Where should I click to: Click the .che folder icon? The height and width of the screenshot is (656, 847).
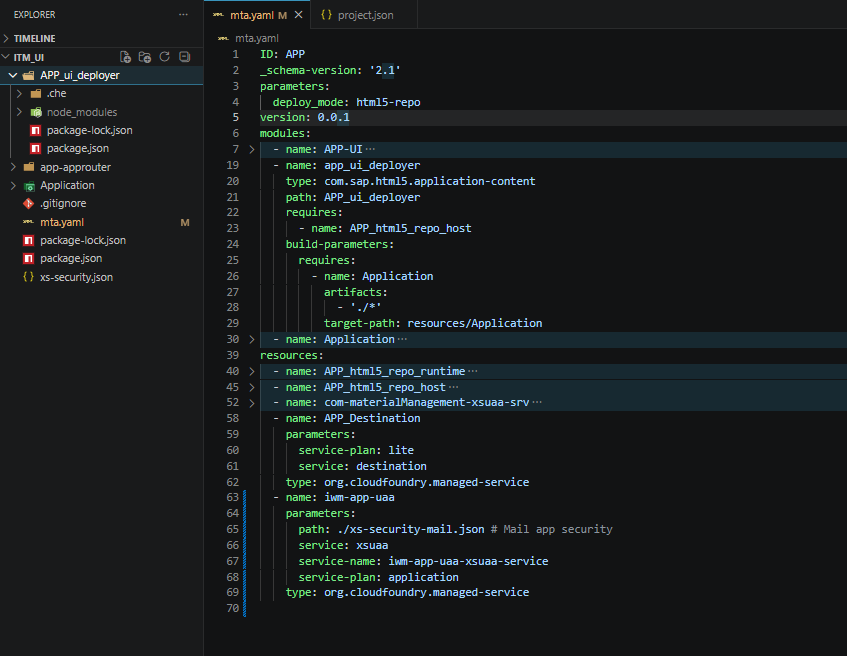[x=36, y=93]
